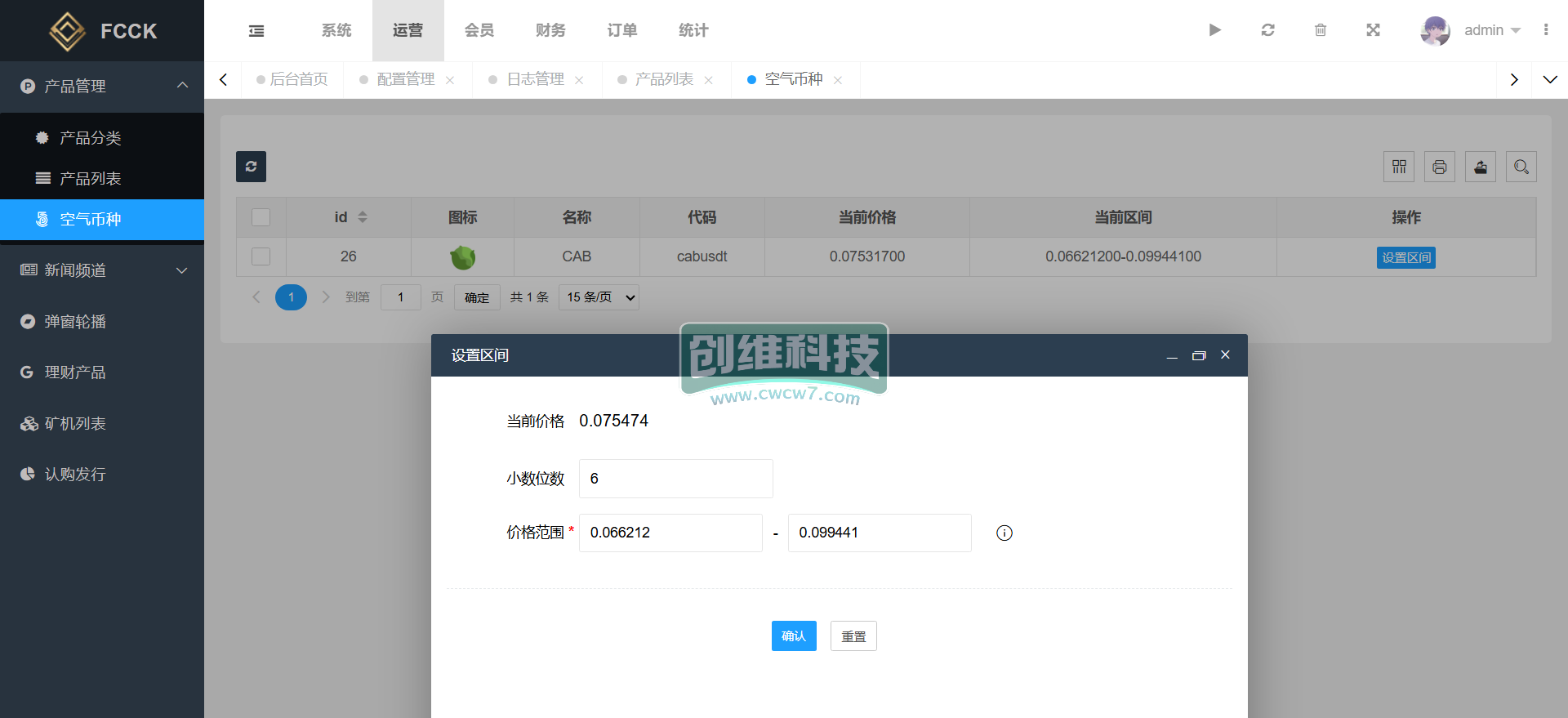Expand the 新闻频道 sidebar menu
Image resolution: width=1568 pixels, height=718 pixels.
click(102, 270)
